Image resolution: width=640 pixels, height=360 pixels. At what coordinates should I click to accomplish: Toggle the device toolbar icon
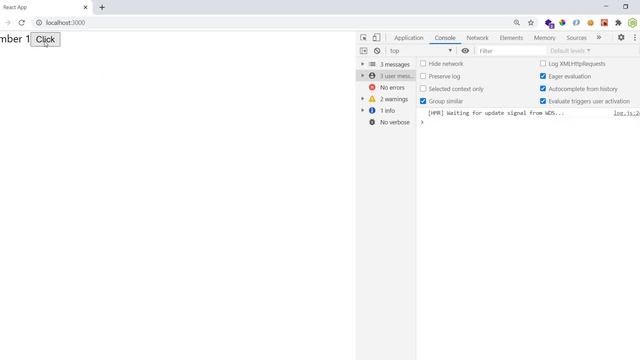(x=376, y=38)
